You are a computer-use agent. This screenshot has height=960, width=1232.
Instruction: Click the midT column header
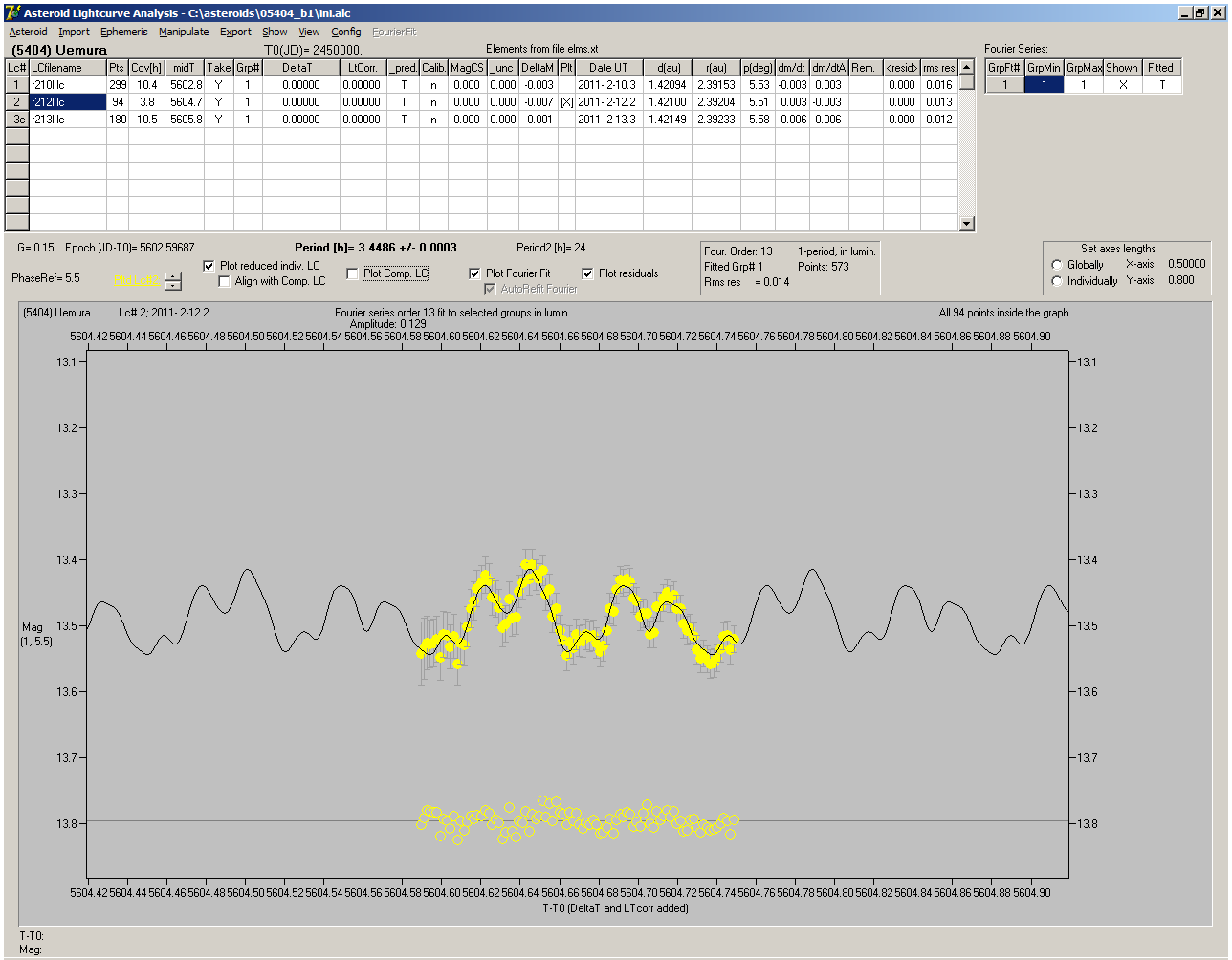pos(185,68)
